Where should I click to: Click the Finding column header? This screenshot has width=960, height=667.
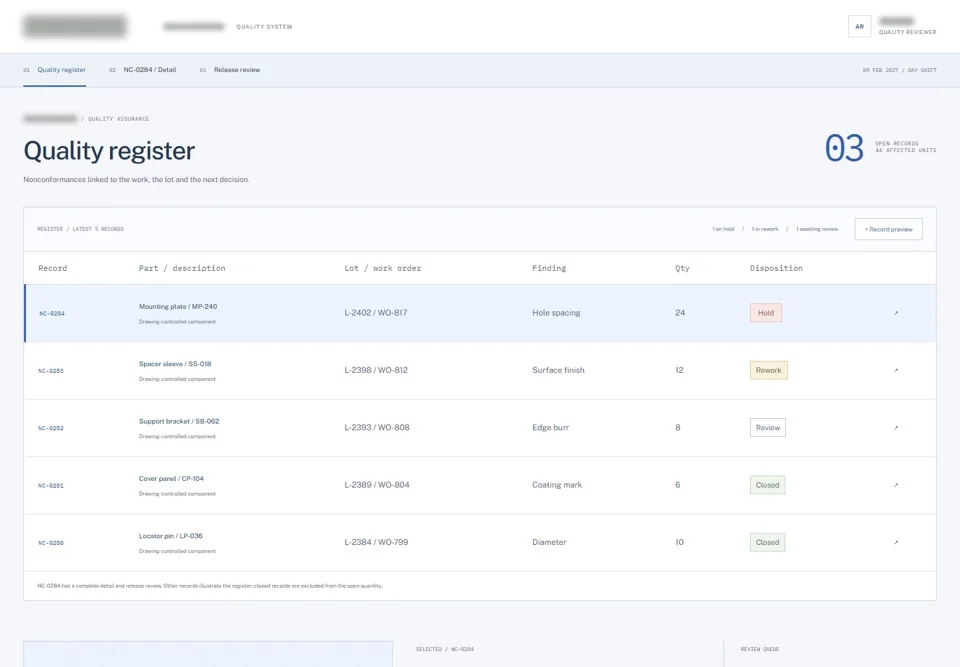549,268
